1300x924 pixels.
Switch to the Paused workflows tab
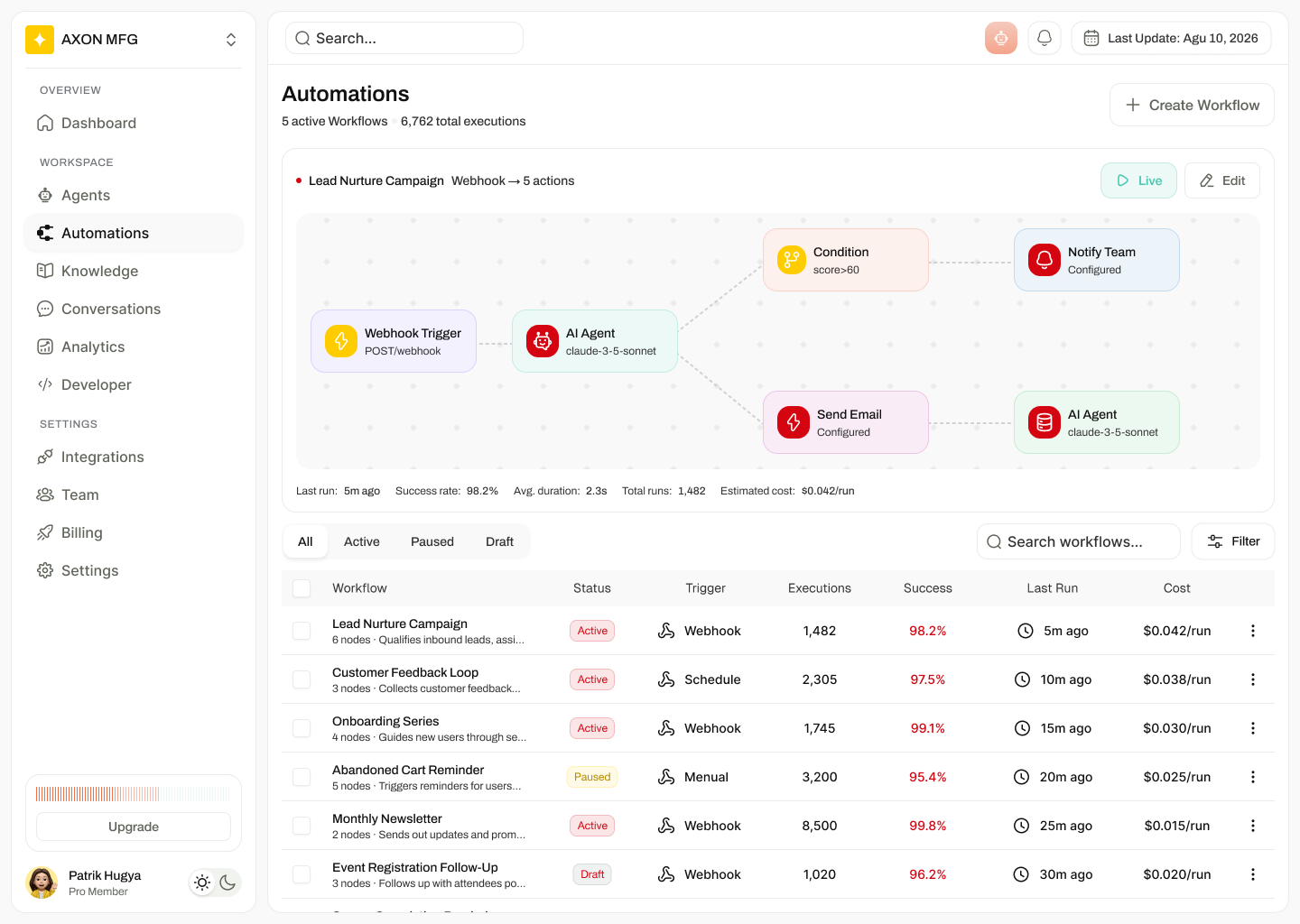(432, 541)
